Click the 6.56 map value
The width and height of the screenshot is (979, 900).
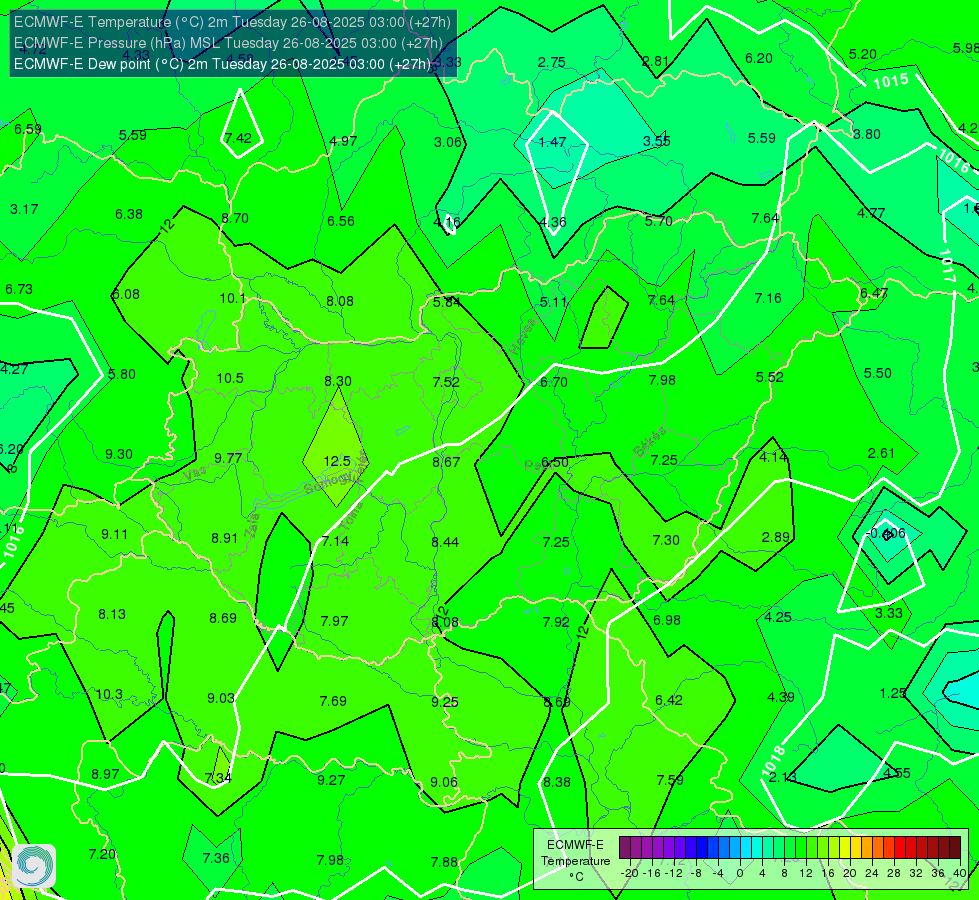341,221
